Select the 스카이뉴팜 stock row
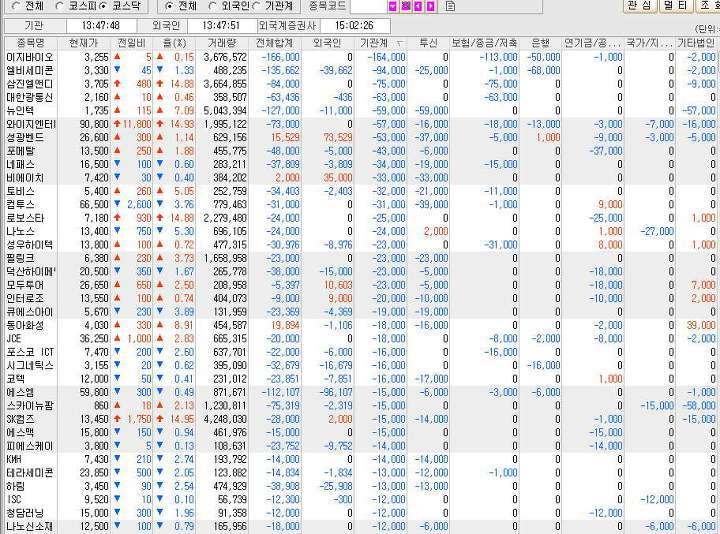This screenshot has width=720, height=534. 360,405
